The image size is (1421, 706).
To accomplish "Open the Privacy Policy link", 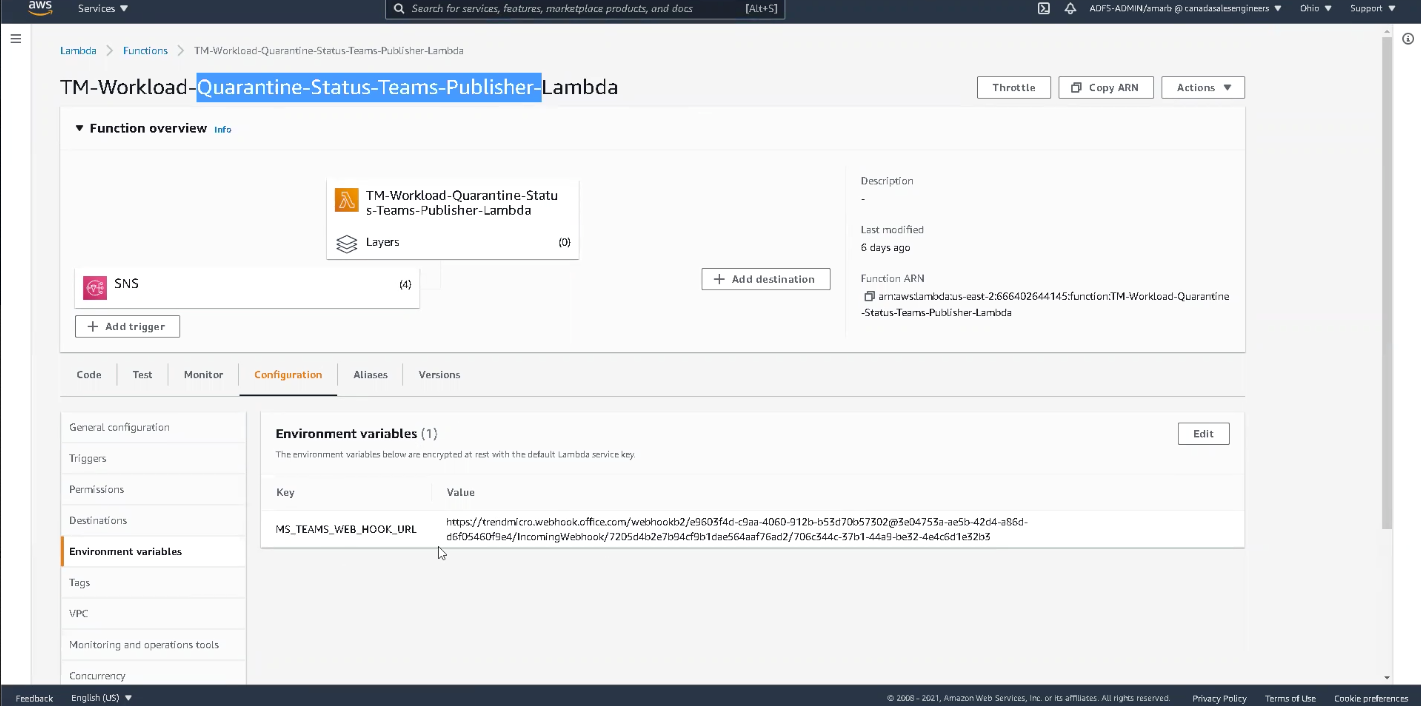I will tap(1219, 698).
